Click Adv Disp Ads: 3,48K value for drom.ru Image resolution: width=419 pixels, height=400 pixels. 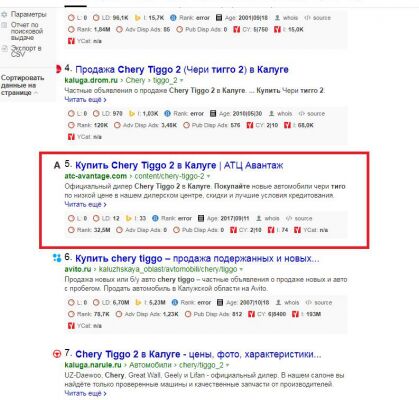pyautogui.click(x=169, y=126)
